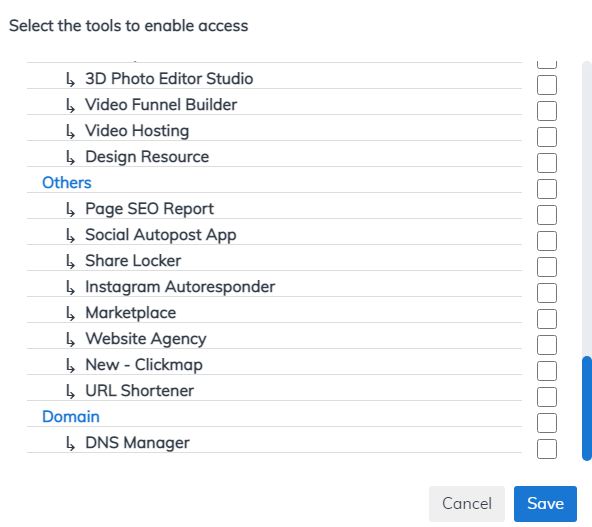Click the Others category heading
Viewport: 592px width, 527px height.
[x=67, y=183]
